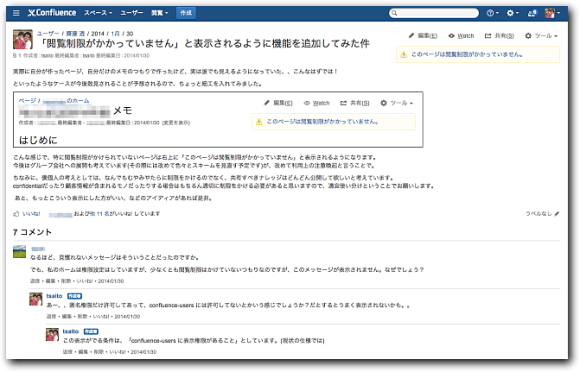Click 返信 under the 匿名権限 reply
580x372 pixels.
click(x=51, y=317)
